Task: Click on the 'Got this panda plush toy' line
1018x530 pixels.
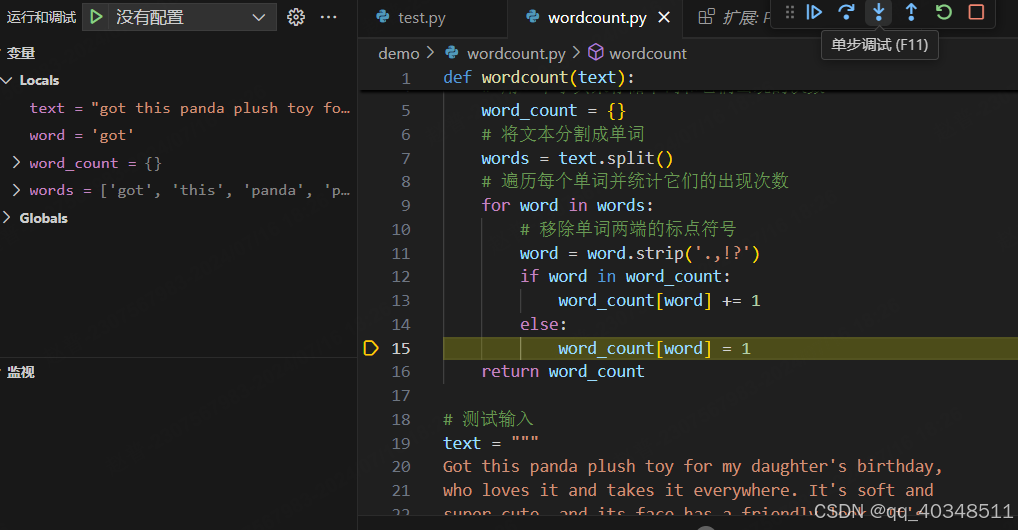Action: pos(693,466)
